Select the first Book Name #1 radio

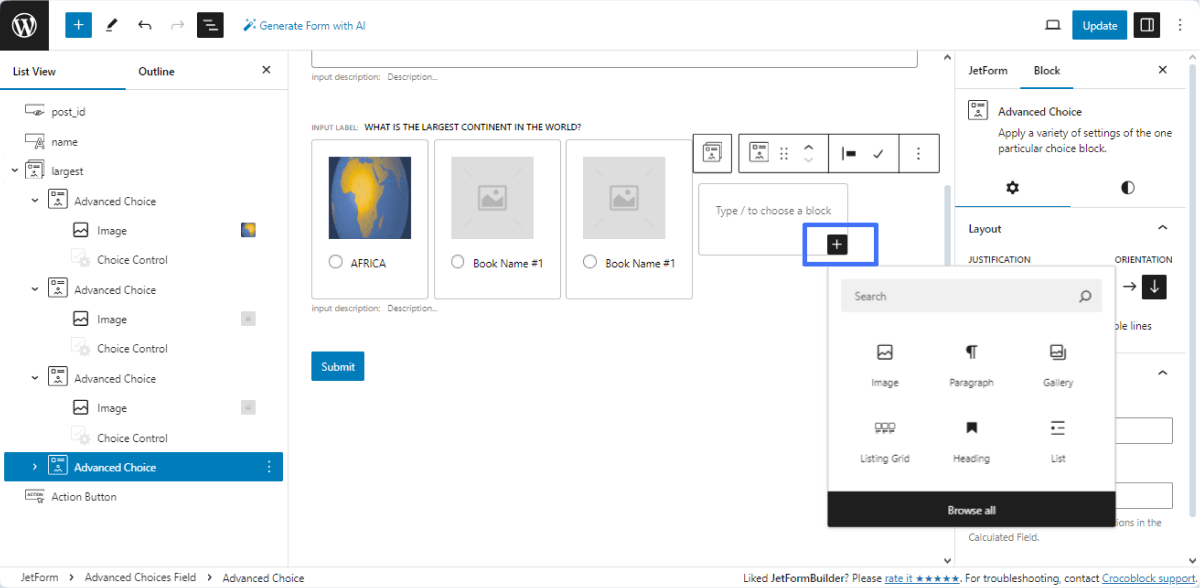coord(458,262)
